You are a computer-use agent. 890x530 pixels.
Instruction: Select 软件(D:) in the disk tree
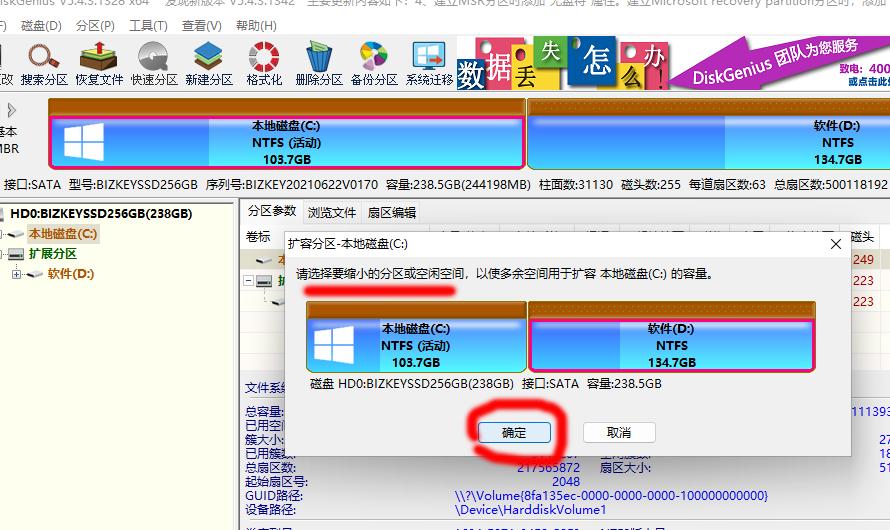[x=71, y=274]
